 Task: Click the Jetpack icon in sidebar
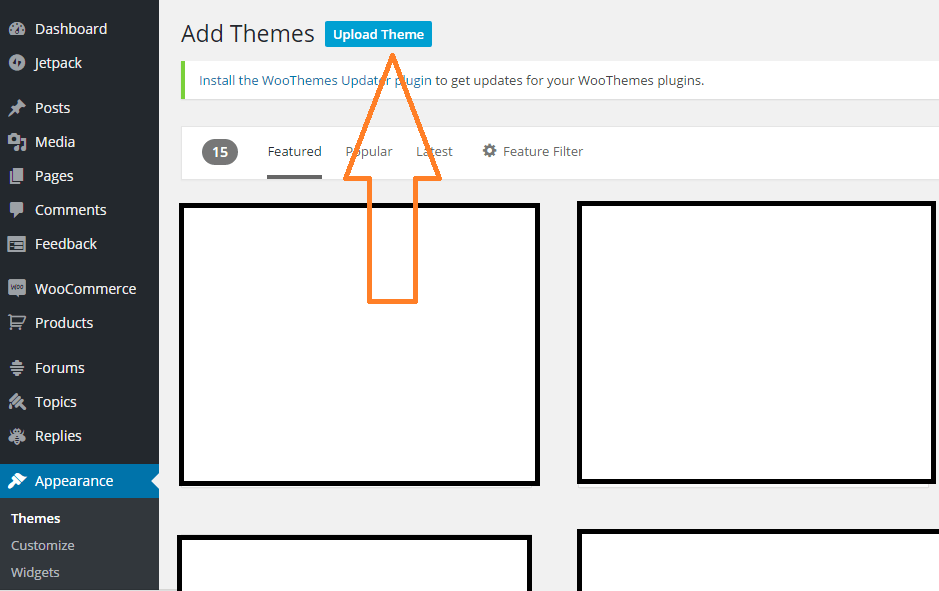pos(17,63)
